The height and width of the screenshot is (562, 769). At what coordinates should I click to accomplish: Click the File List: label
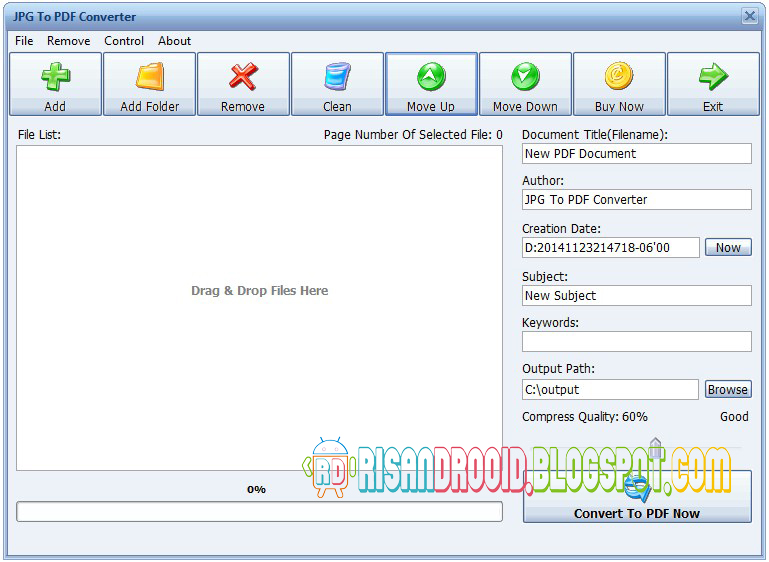pyautogui.click(x=39, y=135)
